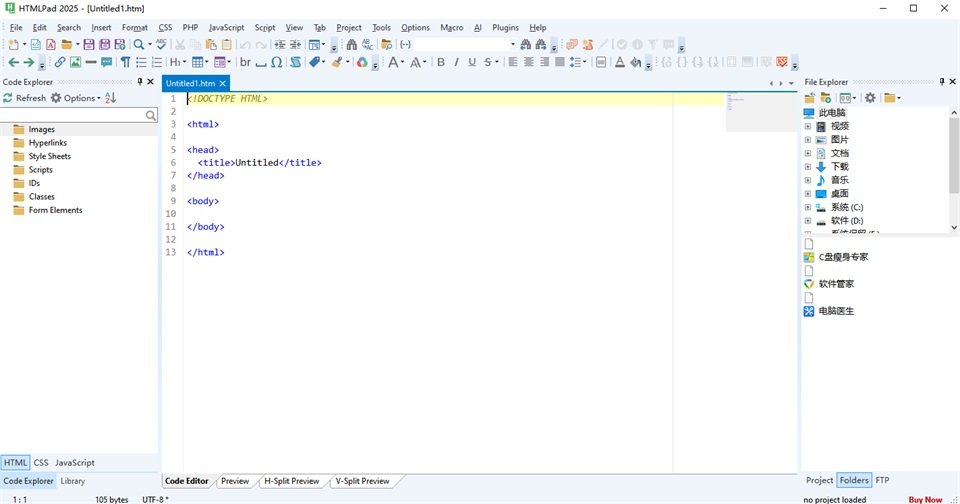Click the font color A icon
The width and height of the screenshot is (960, 504).
(x=620, y=62)
